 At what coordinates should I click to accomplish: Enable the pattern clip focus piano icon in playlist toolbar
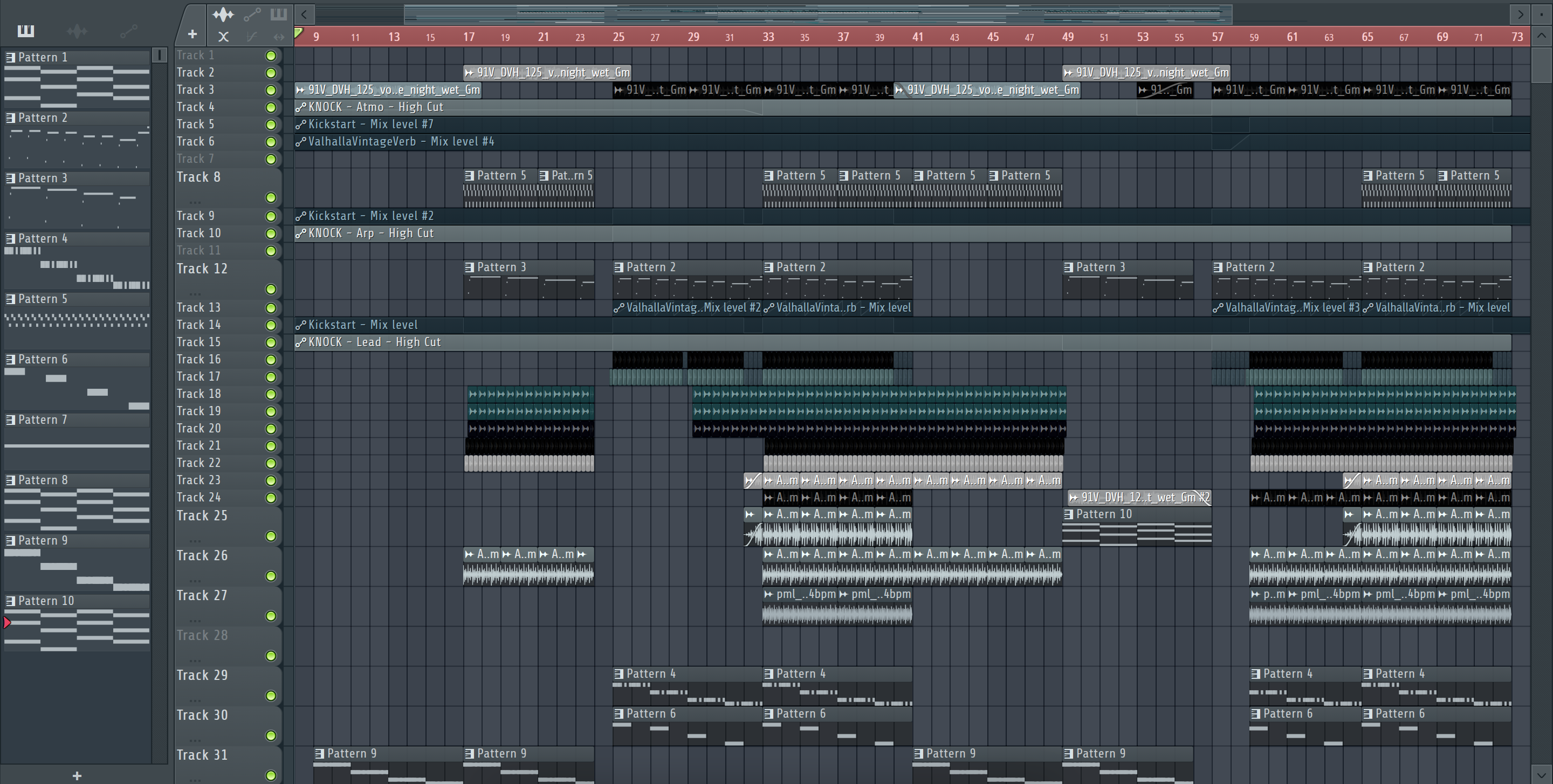point(279,14)
